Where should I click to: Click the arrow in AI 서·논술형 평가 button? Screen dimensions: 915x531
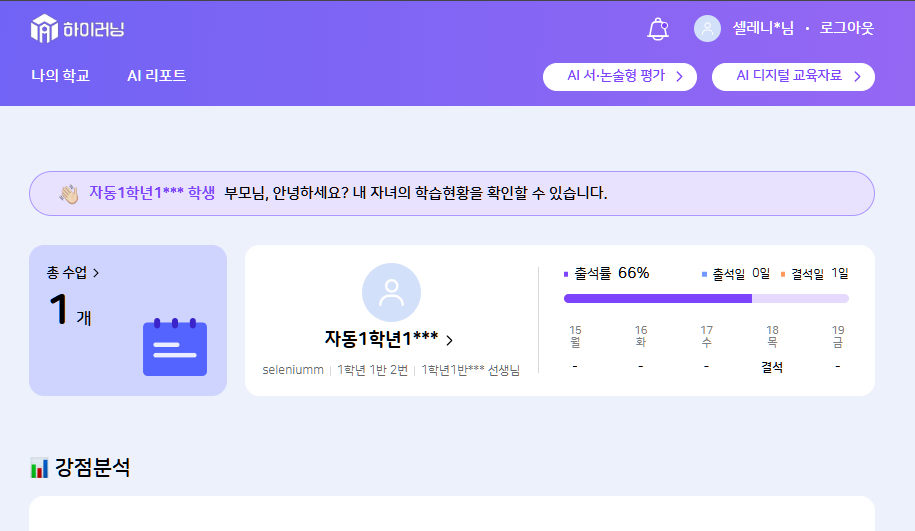(x=679, y=76)
